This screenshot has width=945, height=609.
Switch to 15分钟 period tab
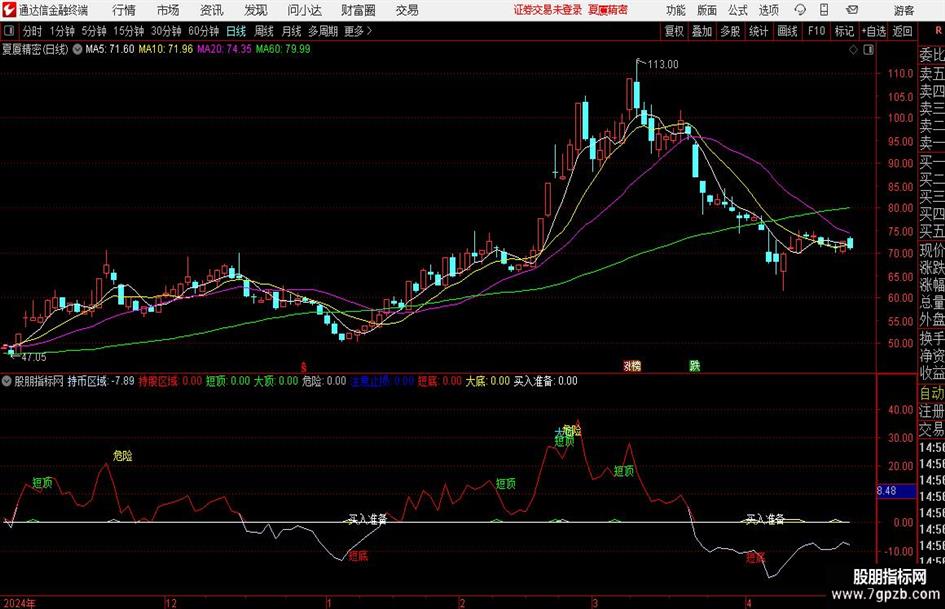(128, 31)
